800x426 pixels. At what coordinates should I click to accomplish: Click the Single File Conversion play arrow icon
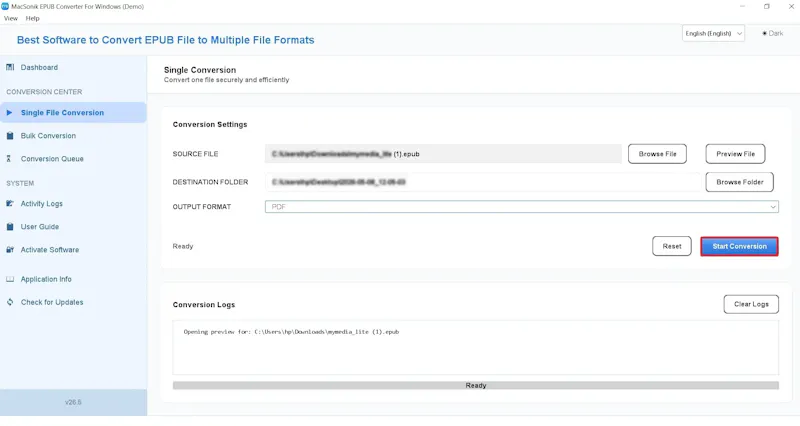point(9,113)
